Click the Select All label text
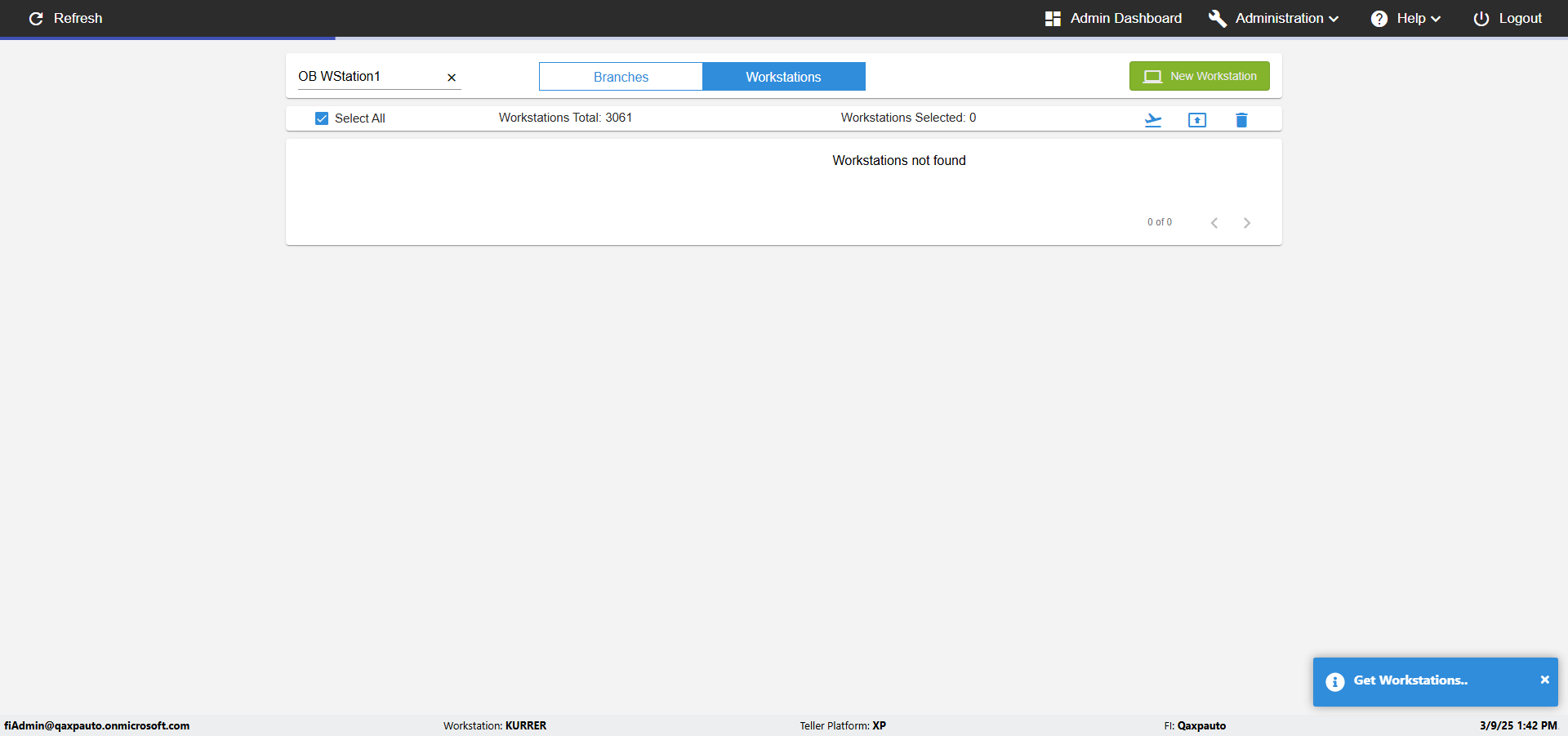The height and width of the screenshot is (736, 1568). click(x=360, y=118)
